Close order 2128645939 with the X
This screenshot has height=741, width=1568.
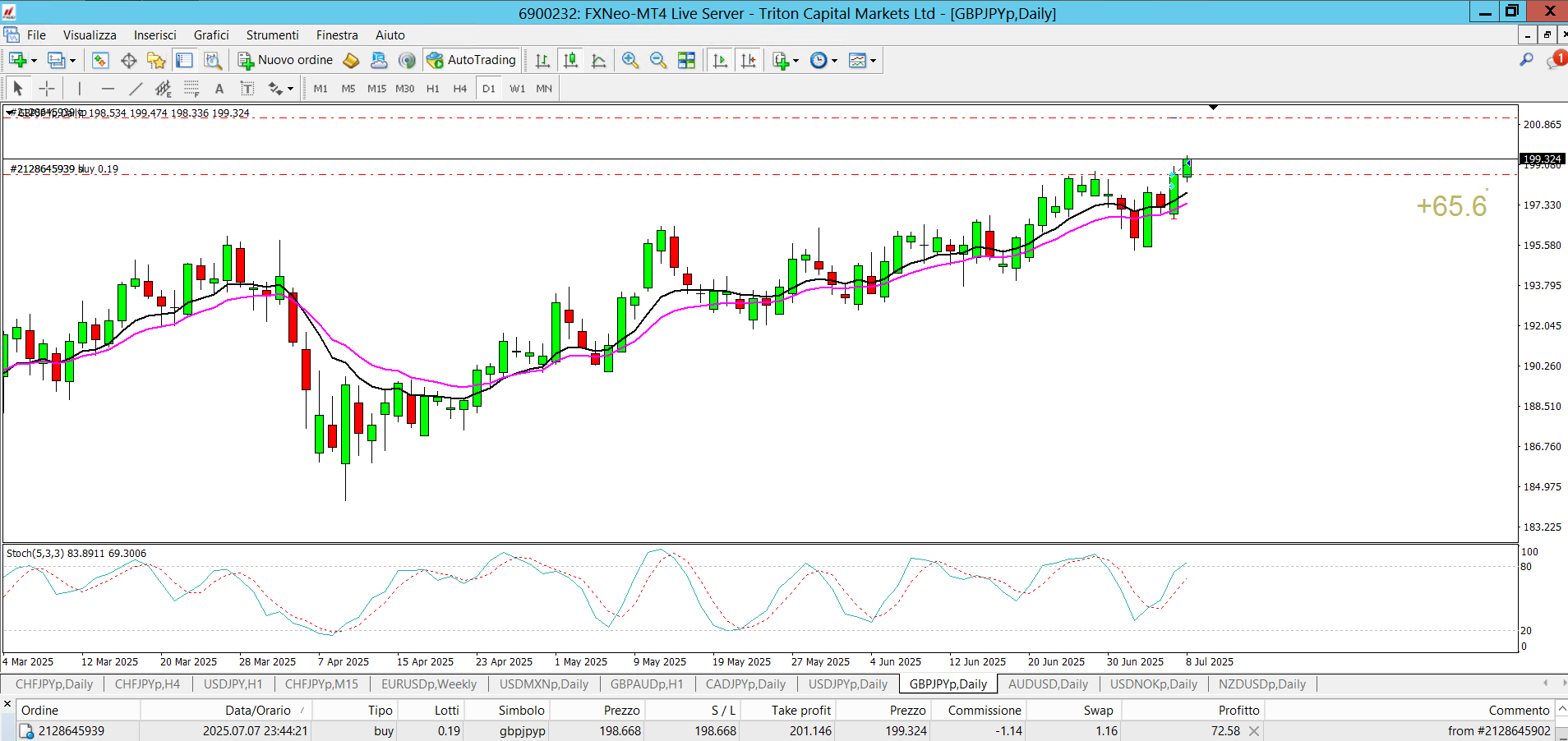point(1254,730)
